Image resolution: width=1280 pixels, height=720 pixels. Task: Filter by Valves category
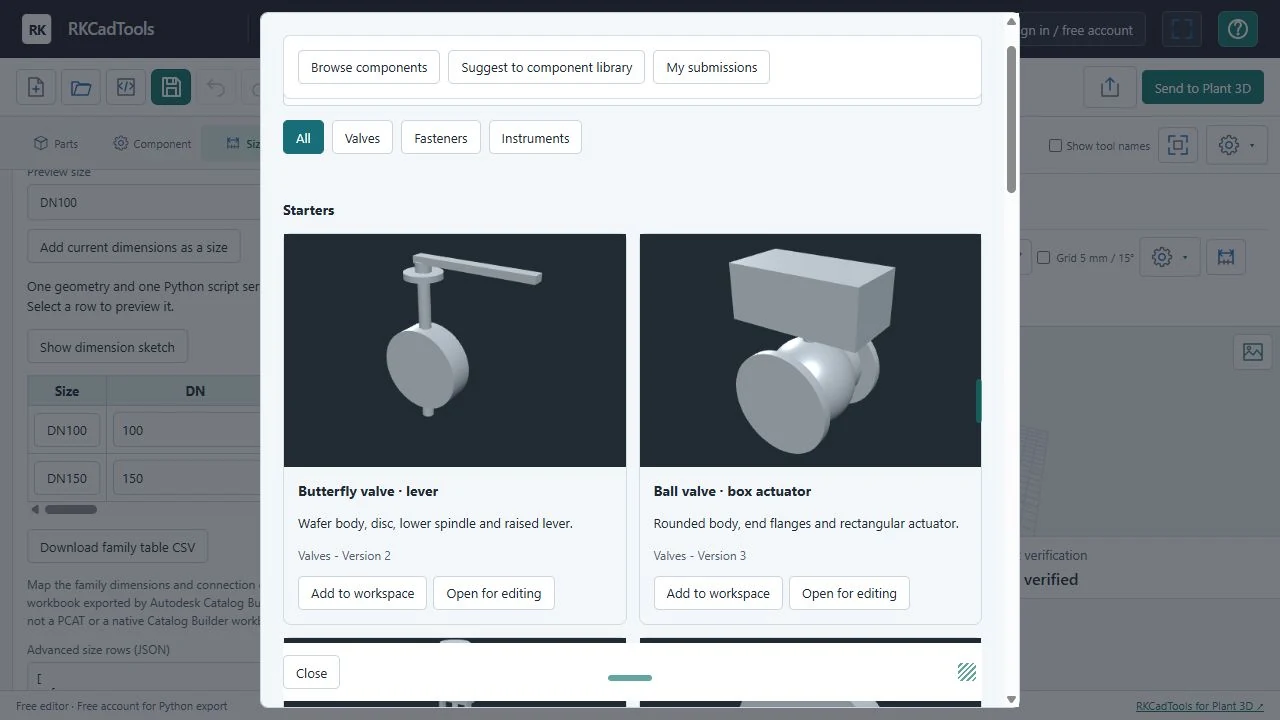coord(362,138)
